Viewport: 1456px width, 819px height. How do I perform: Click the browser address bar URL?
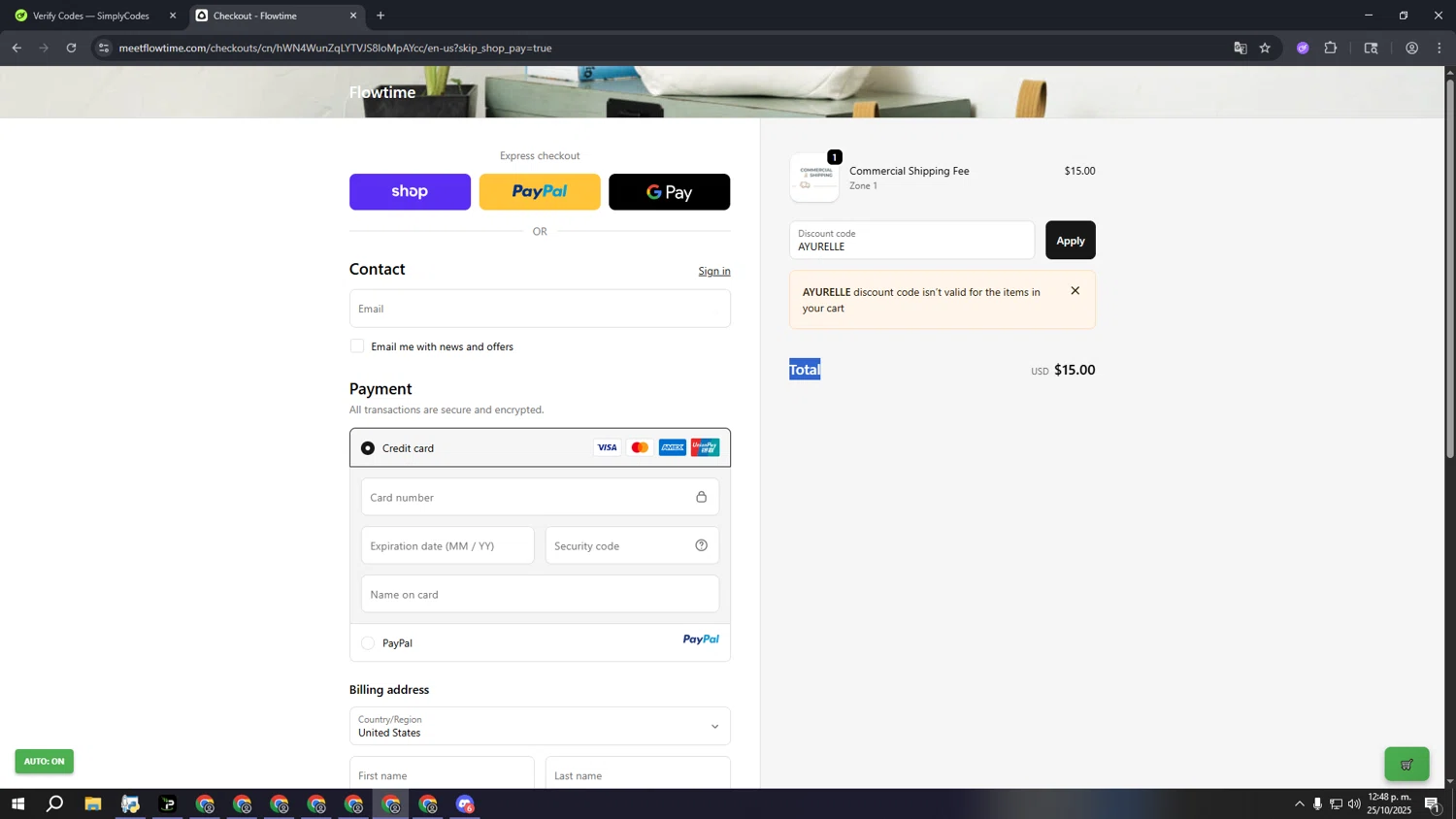coord(335,48)
